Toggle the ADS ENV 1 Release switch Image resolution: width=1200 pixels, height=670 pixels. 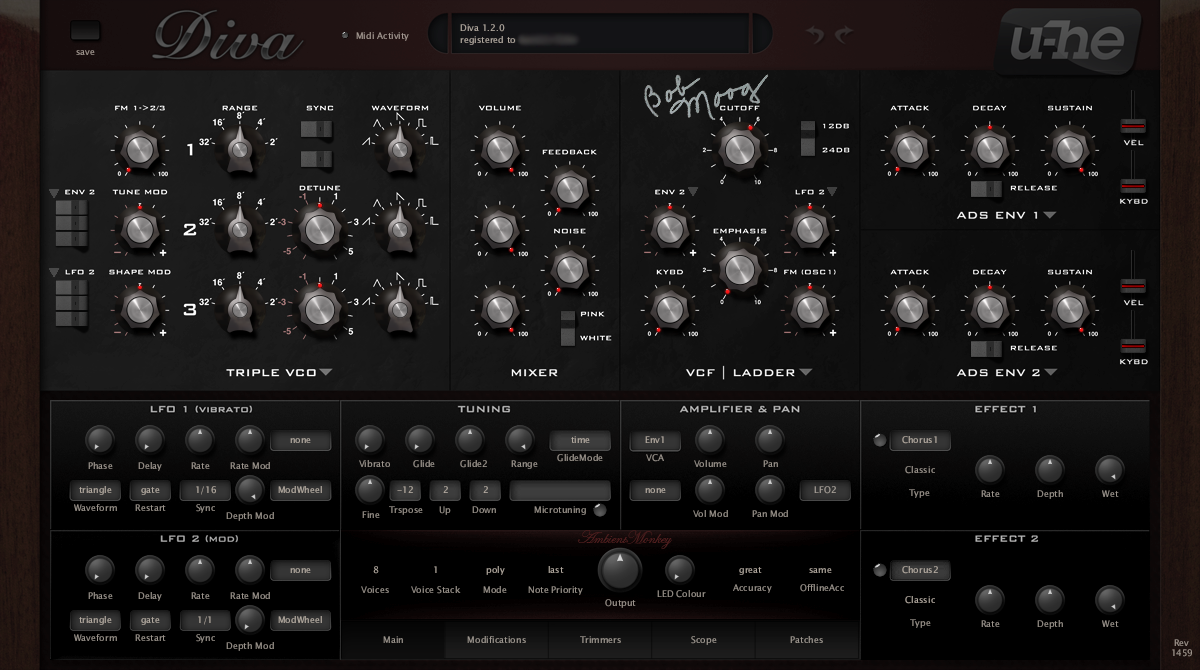click(988, 188)
